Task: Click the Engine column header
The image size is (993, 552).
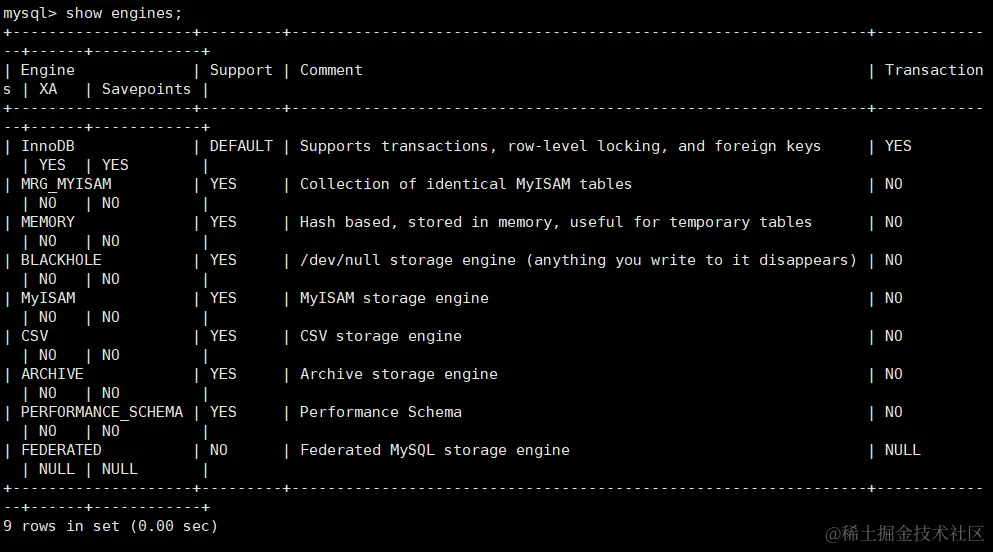Action: (x=47, y=70)
